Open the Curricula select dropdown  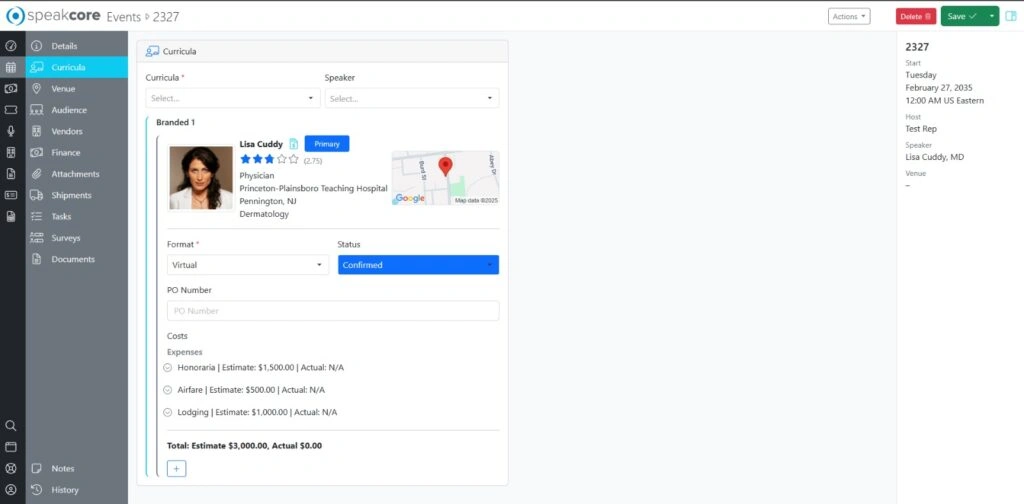point(232,98)
